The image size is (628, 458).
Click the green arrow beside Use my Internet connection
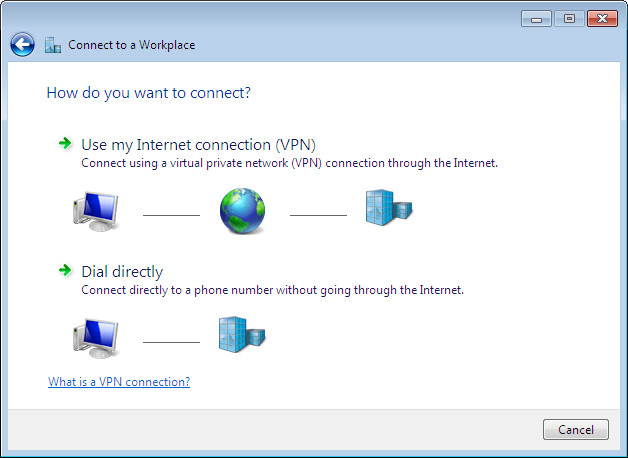[x=65, y=144]
